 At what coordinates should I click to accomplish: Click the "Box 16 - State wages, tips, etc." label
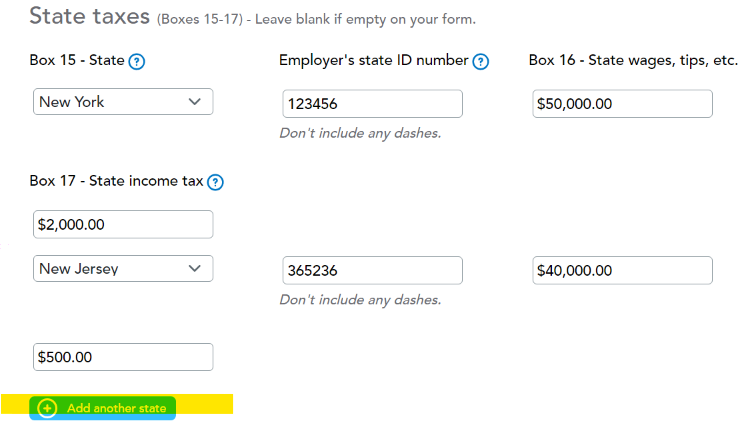tap(632, 60)
